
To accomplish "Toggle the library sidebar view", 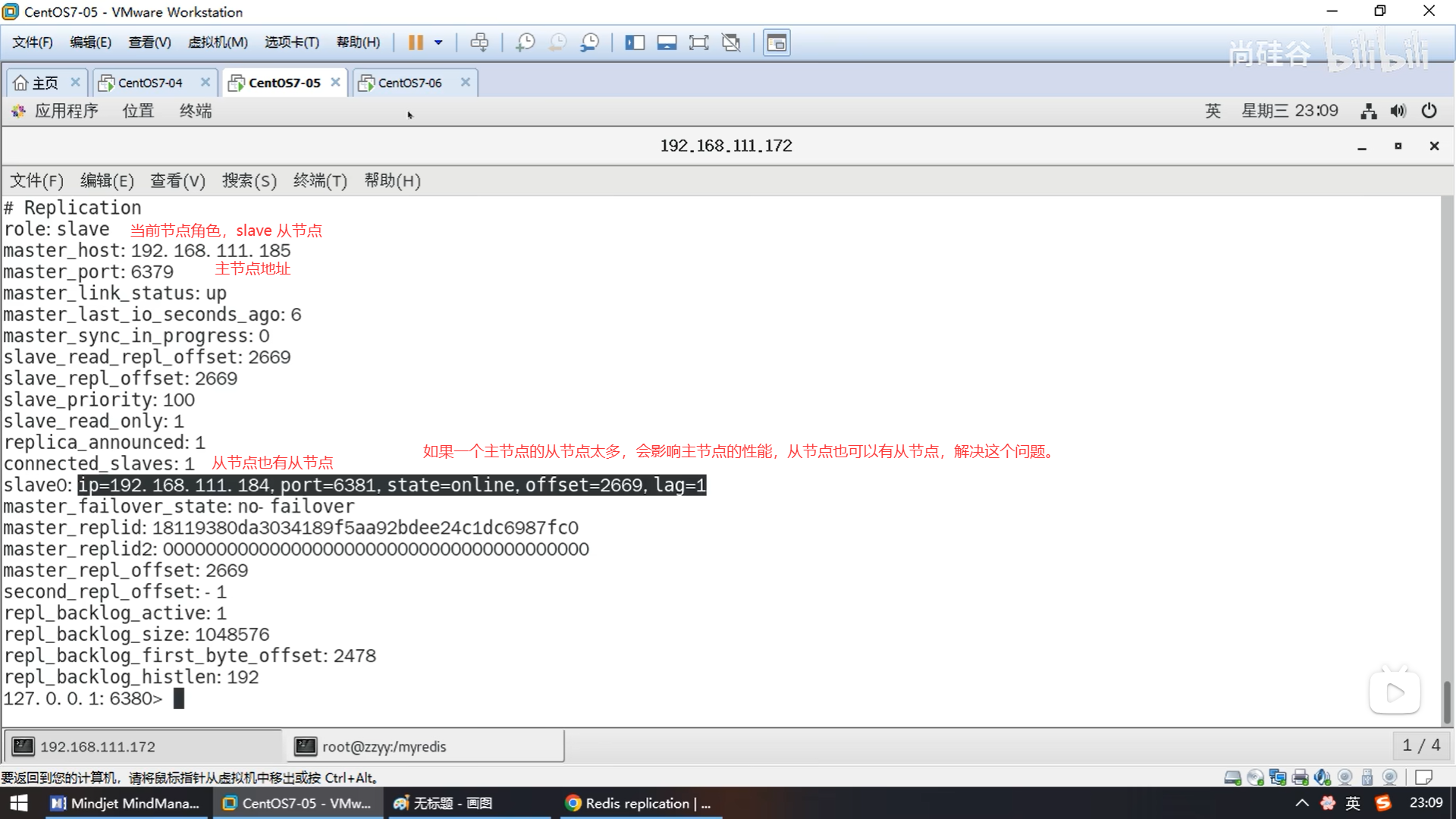I will point(635,42).
